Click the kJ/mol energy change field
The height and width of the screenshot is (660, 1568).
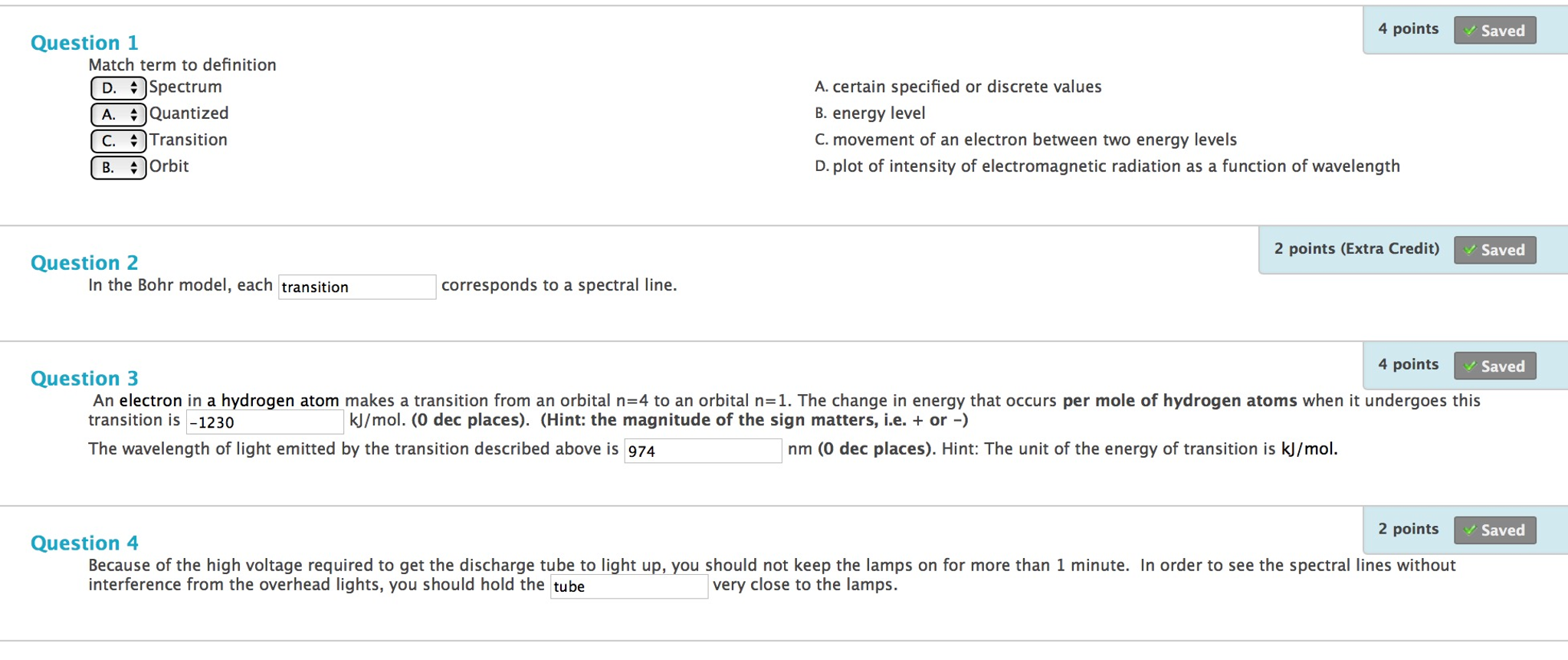(264, 422)
